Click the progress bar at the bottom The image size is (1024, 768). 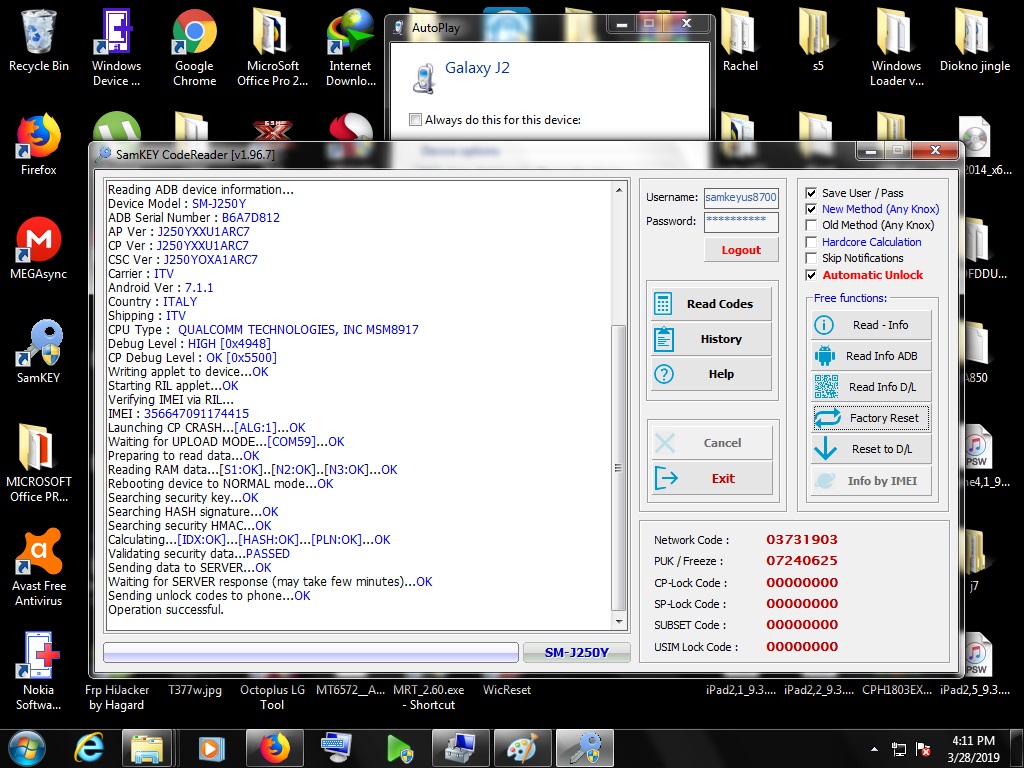(x=311, y=652)
